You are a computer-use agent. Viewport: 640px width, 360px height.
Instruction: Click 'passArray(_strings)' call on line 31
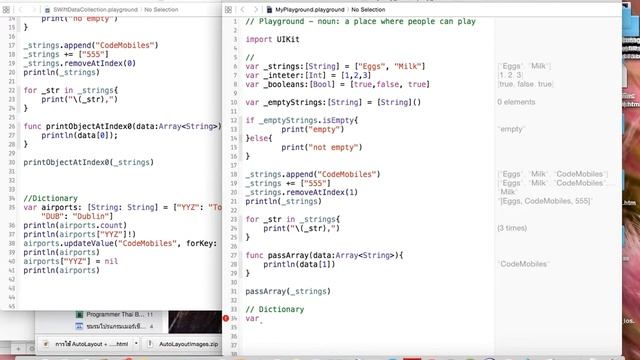point(288,291)
